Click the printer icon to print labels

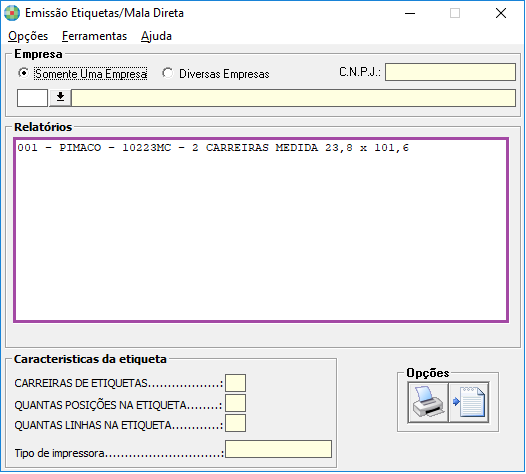click(x=428, y=402)
